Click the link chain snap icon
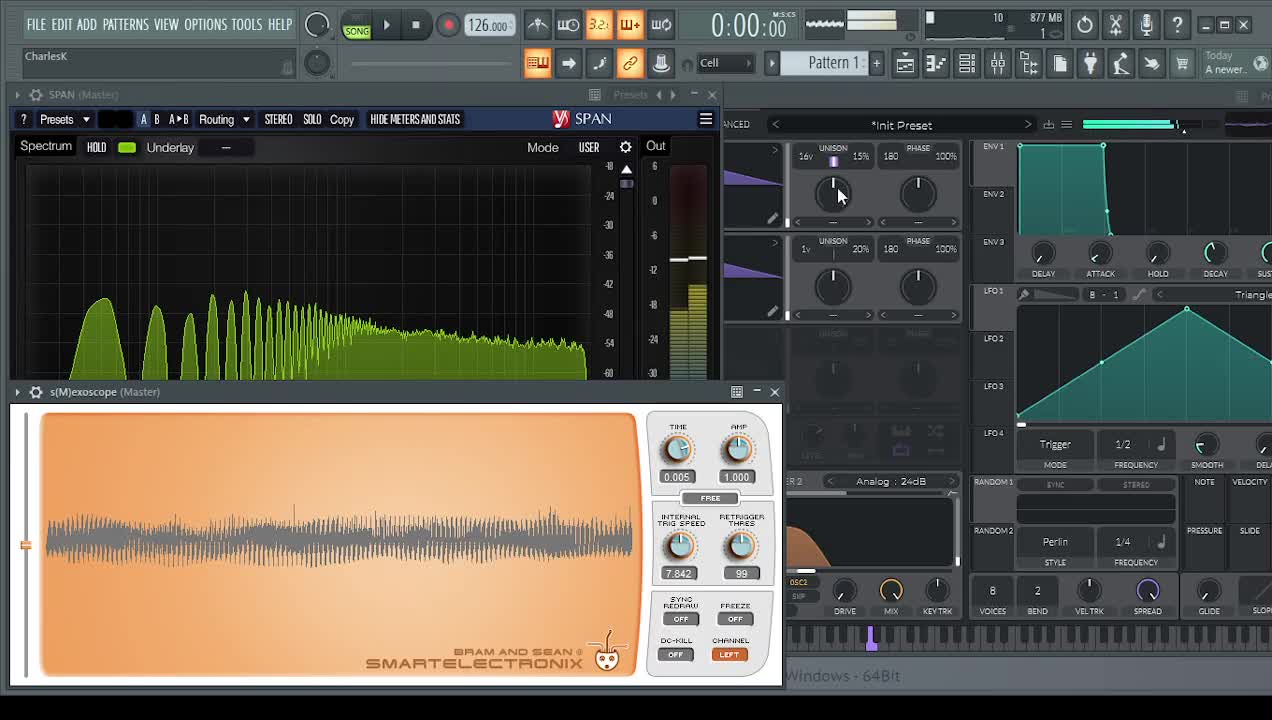Screen dimensions: 1272x720 click(x=630, y=64)
